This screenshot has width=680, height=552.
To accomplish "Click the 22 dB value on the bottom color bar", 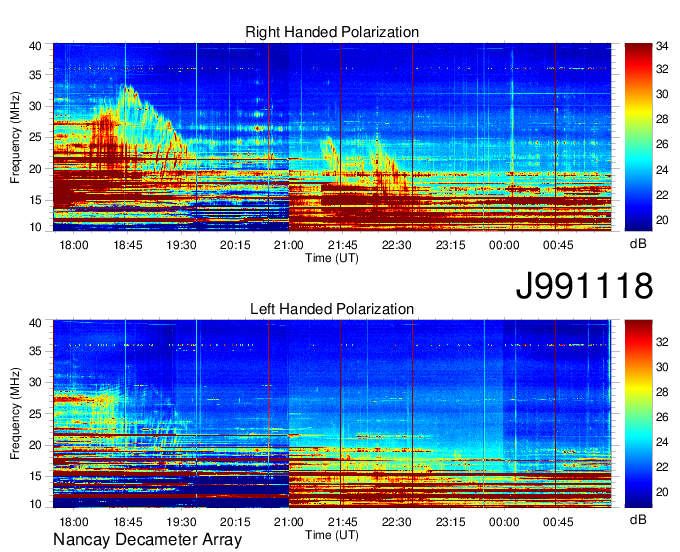I will pos(662,467).
